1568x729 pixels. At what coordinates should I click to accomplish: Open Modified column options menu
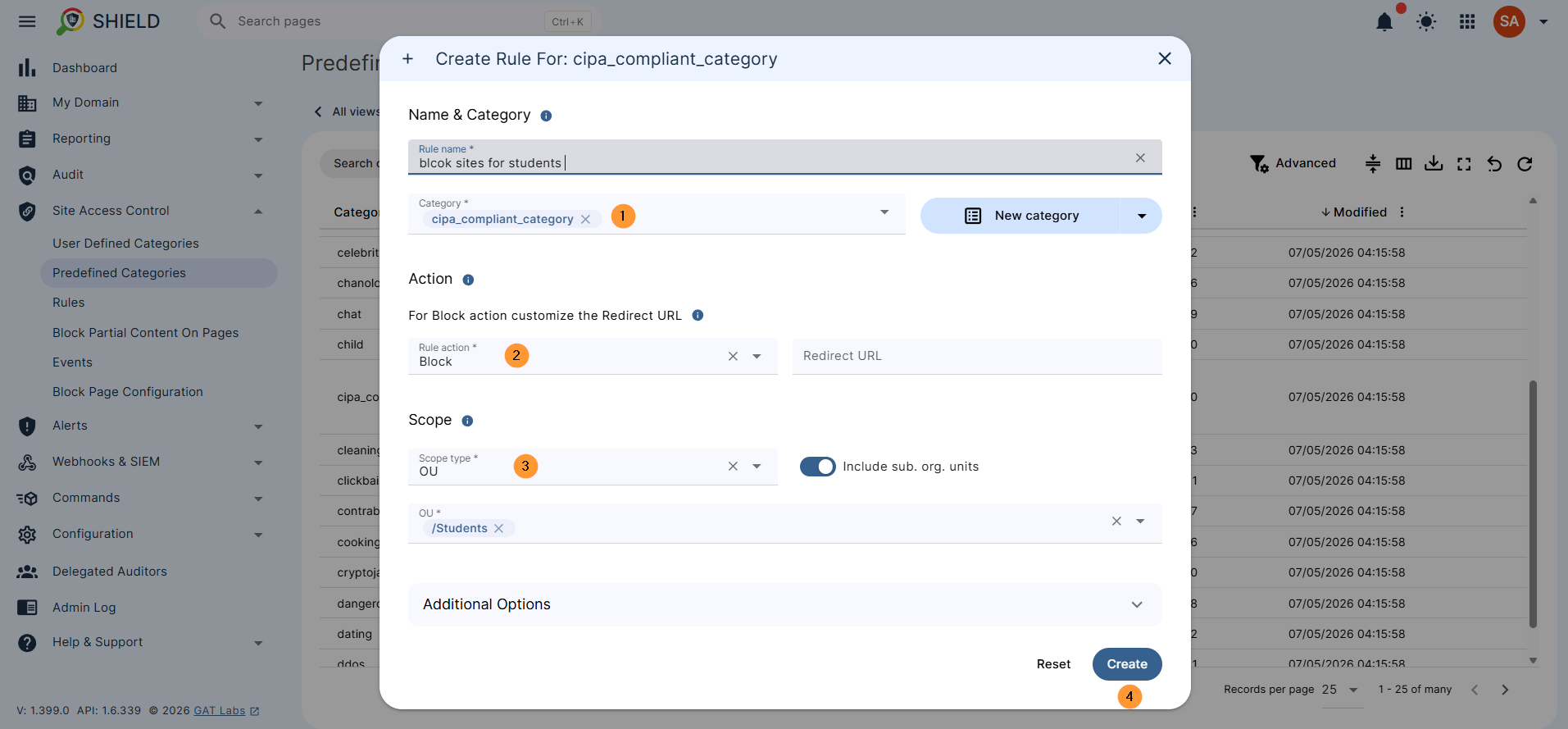(1402, 212)
